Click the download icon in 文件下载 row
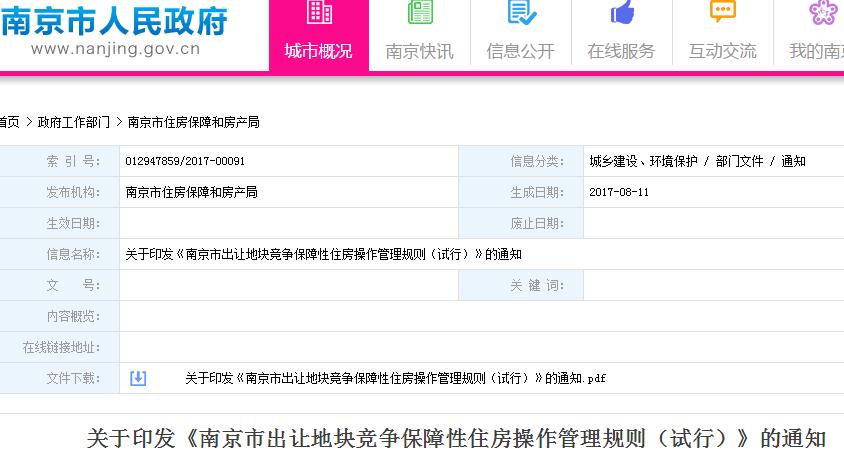 coord(138,378)
